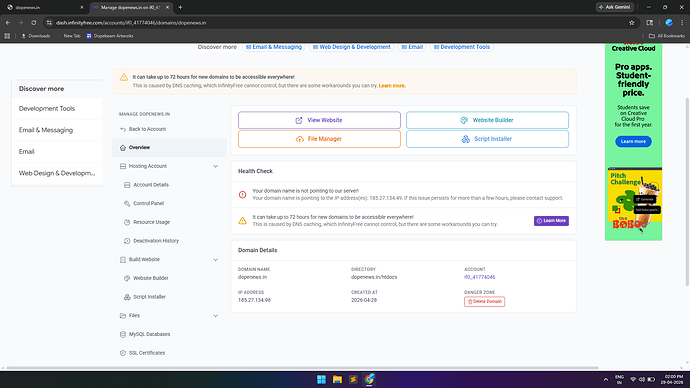Open the Back to Account link
The width and height of the screenshot is (690, 388).
pyautogui.click(x=143, y=129)
